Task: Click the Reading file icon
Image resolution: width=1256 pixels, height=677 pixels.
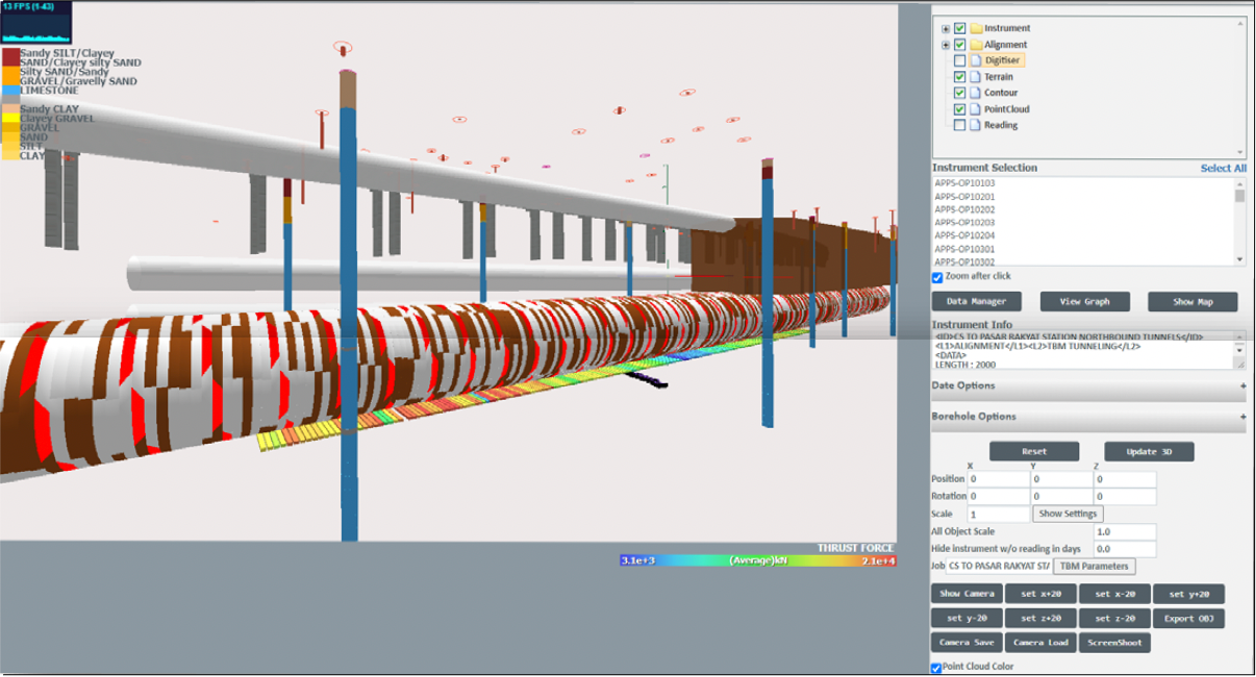Action: click(975, 125)
